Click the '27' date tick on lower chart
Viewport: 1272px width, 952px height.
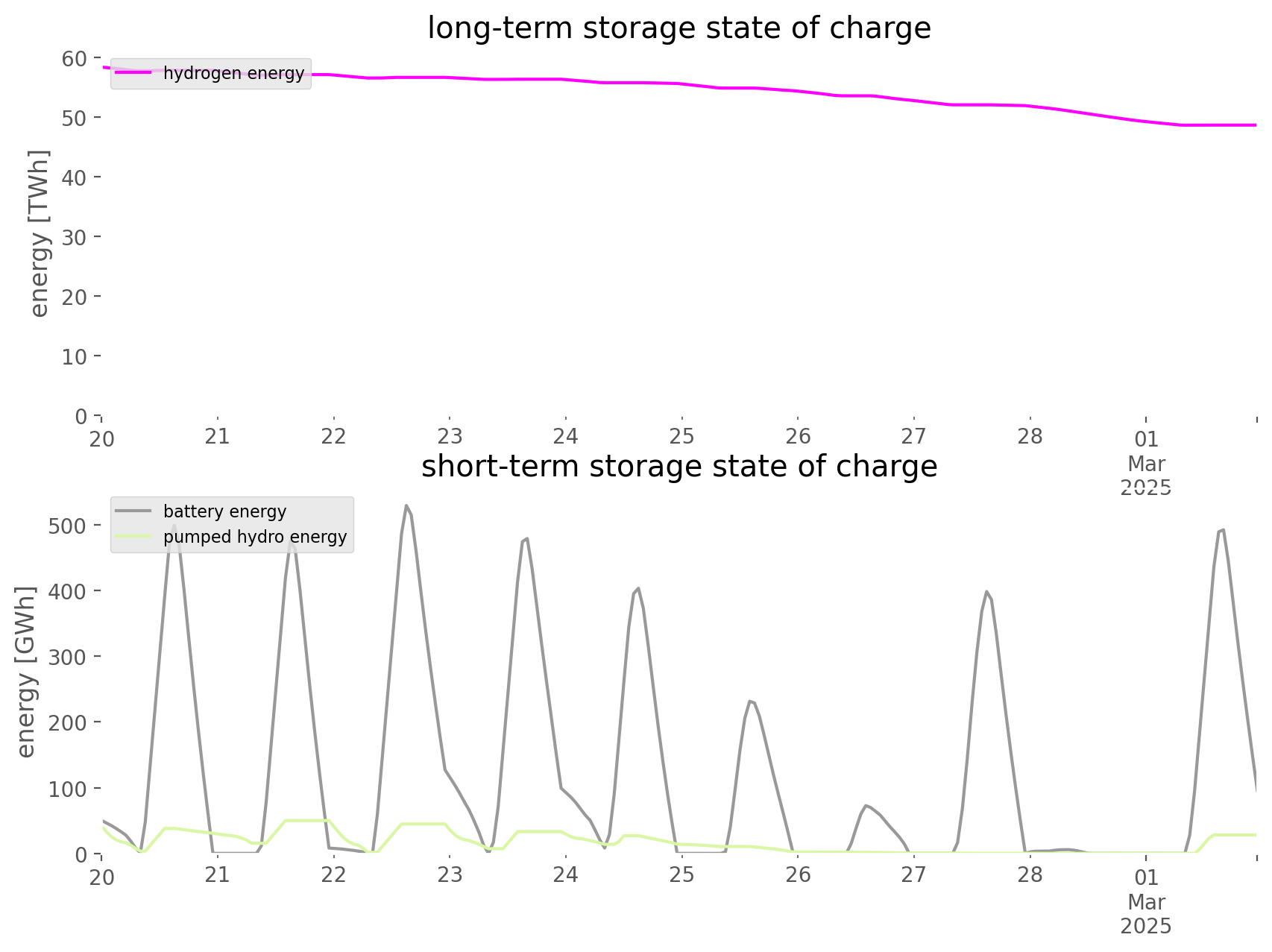coord(914,874)
